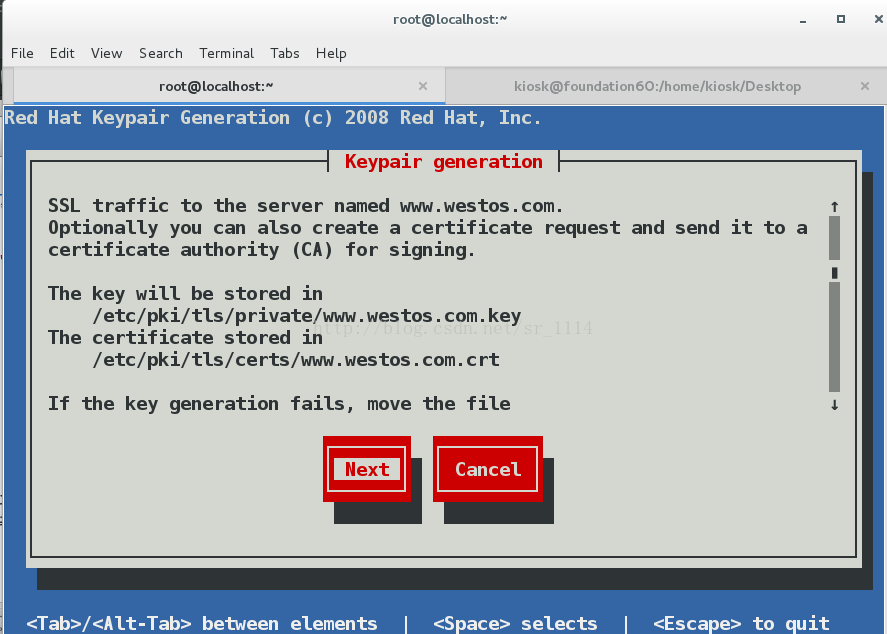The width and height of the screenshot is (887, 634).
Task: Click the Cancel button
Action: [x=488, y=469]
